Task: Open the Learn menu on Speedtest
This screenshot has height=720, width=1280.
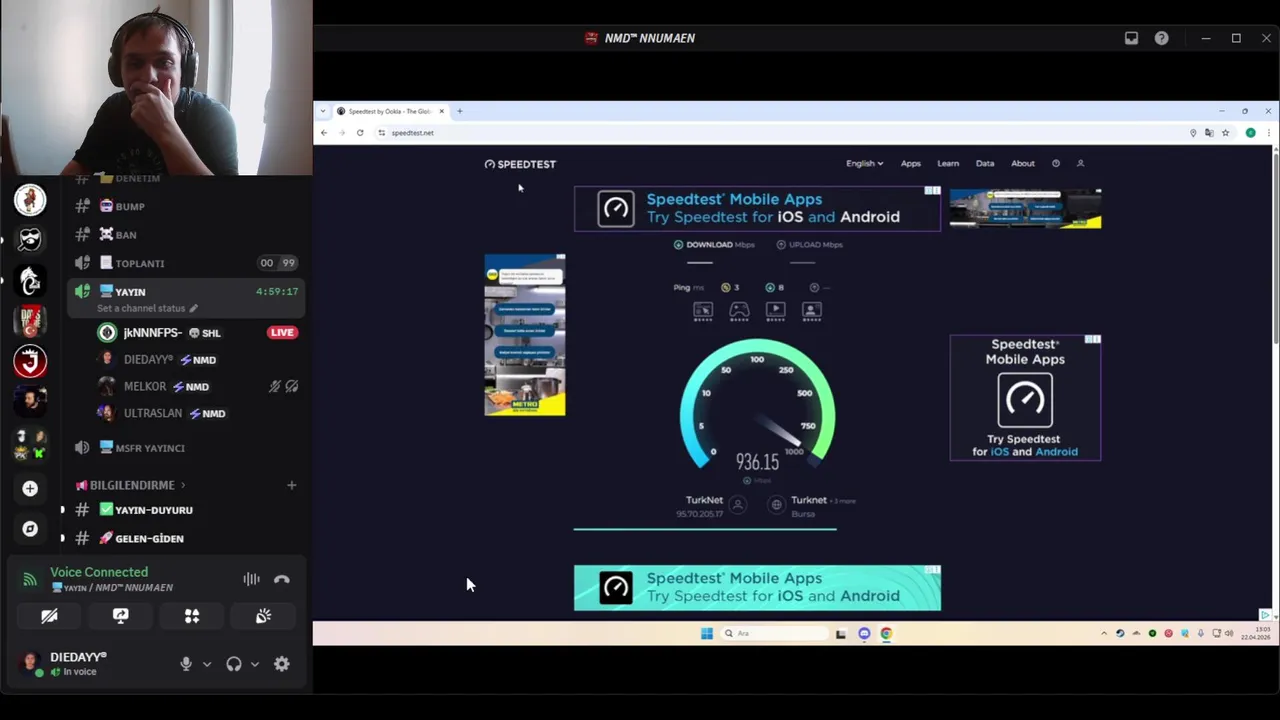Action: tap(948, 163)
